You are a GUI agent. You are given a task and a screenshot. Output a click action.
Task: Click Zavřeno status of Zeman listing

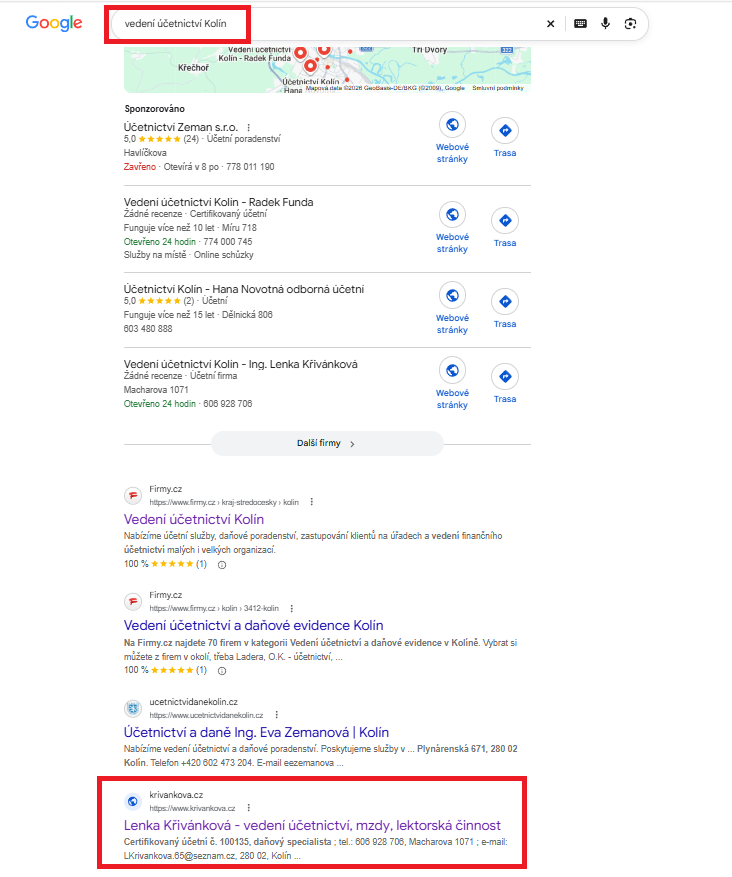pos(140,167)
